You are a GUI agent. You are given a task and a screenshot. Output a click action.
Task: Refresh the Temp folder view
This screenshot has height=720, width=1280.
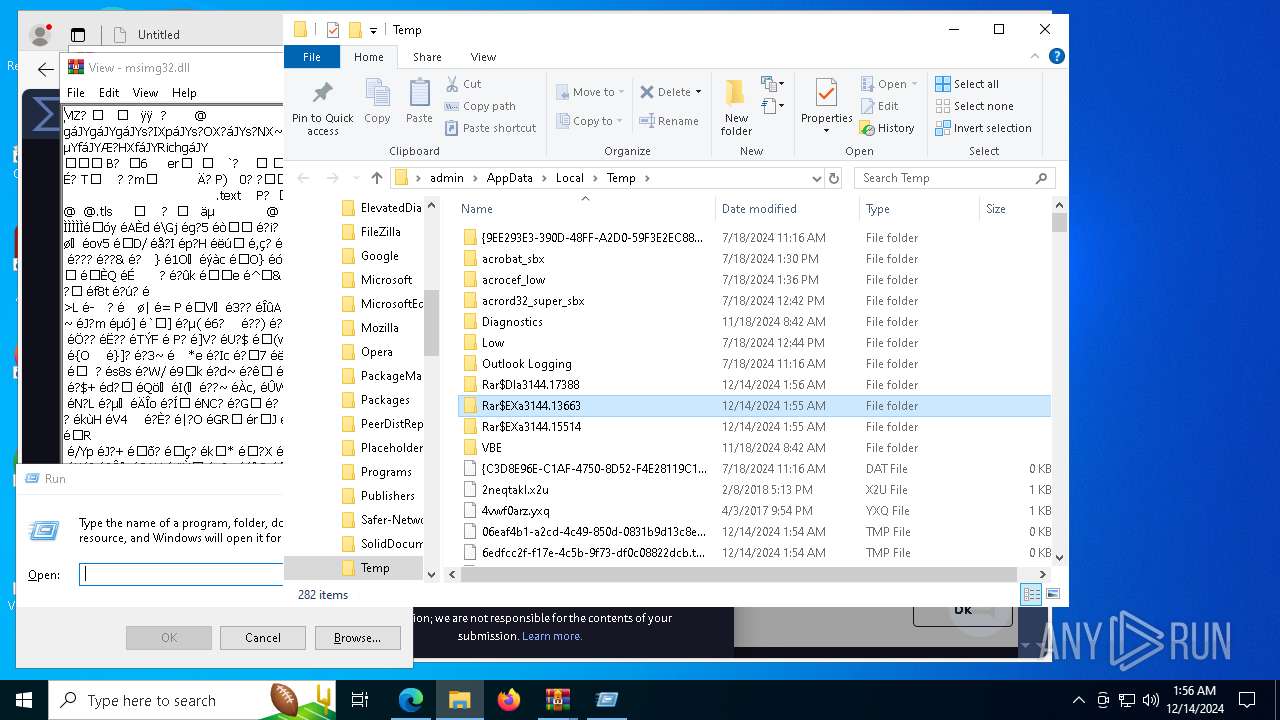click(x=834, y=178)
